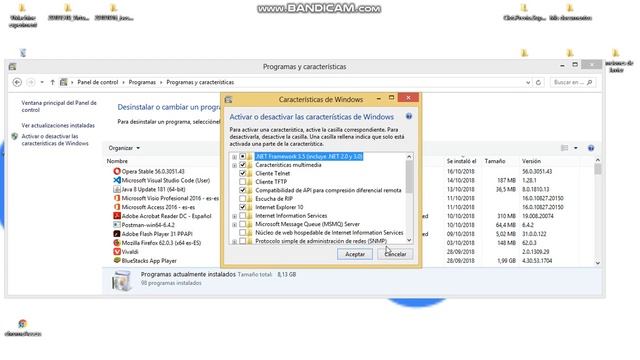Click scroll-up arrow in features list
Screen dimensions: 640x360
pos(409,157)
